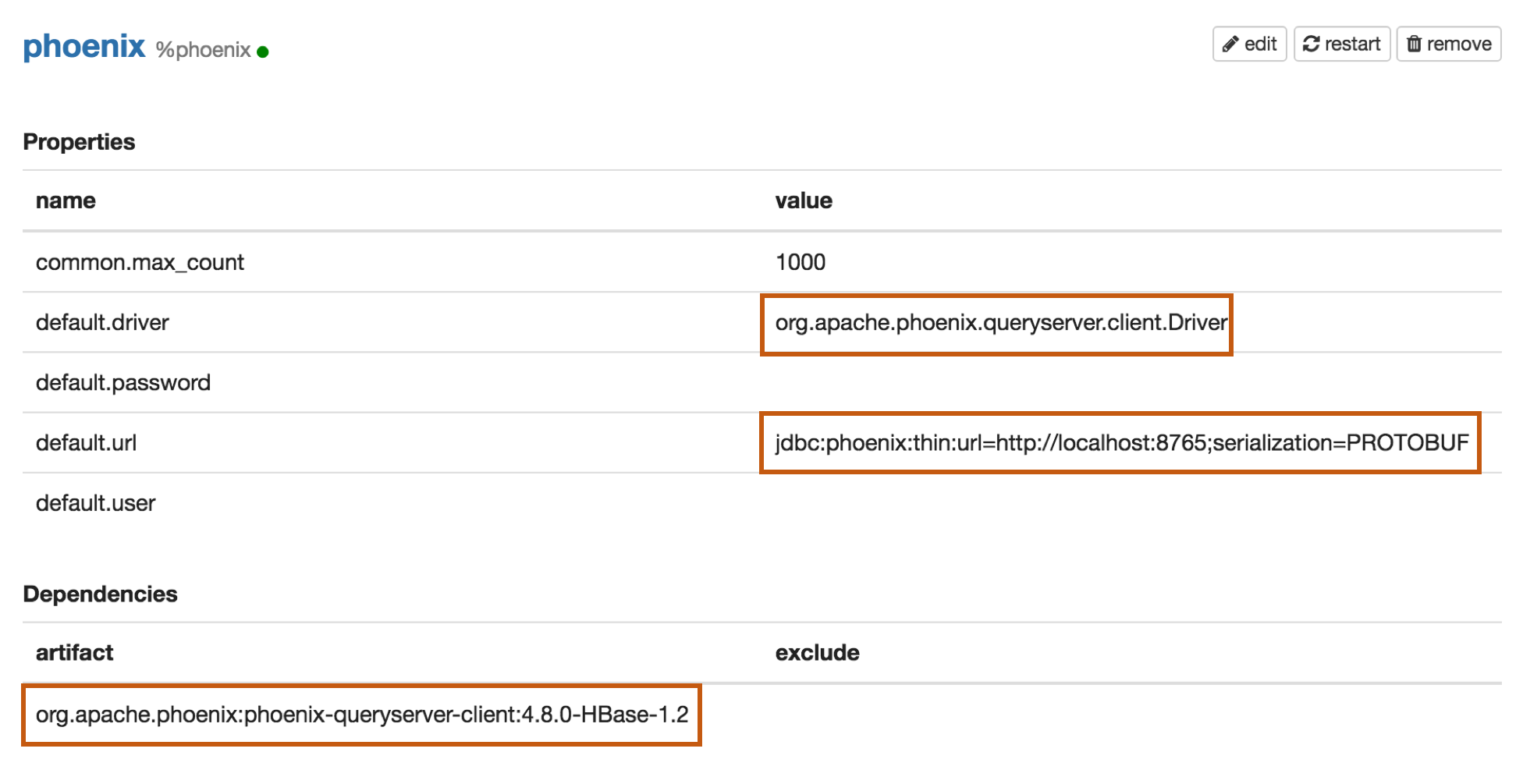Select the default.password property row
The height and width of the screenshot is (784, 1523).
tap(123, 382)
